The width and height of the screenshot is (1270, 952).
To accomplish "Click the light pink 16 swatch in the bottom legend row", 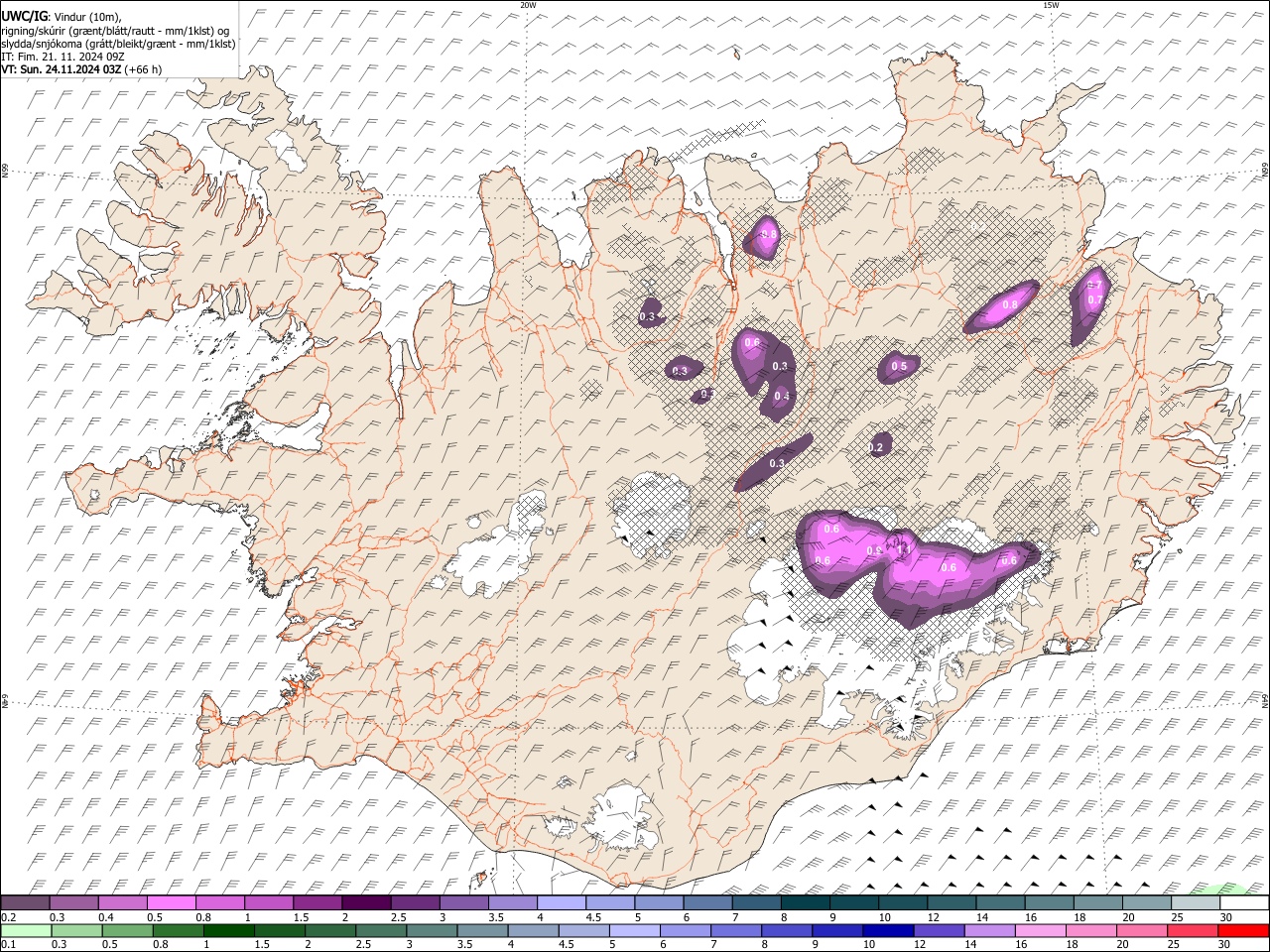I will [x=1039, y=931].
